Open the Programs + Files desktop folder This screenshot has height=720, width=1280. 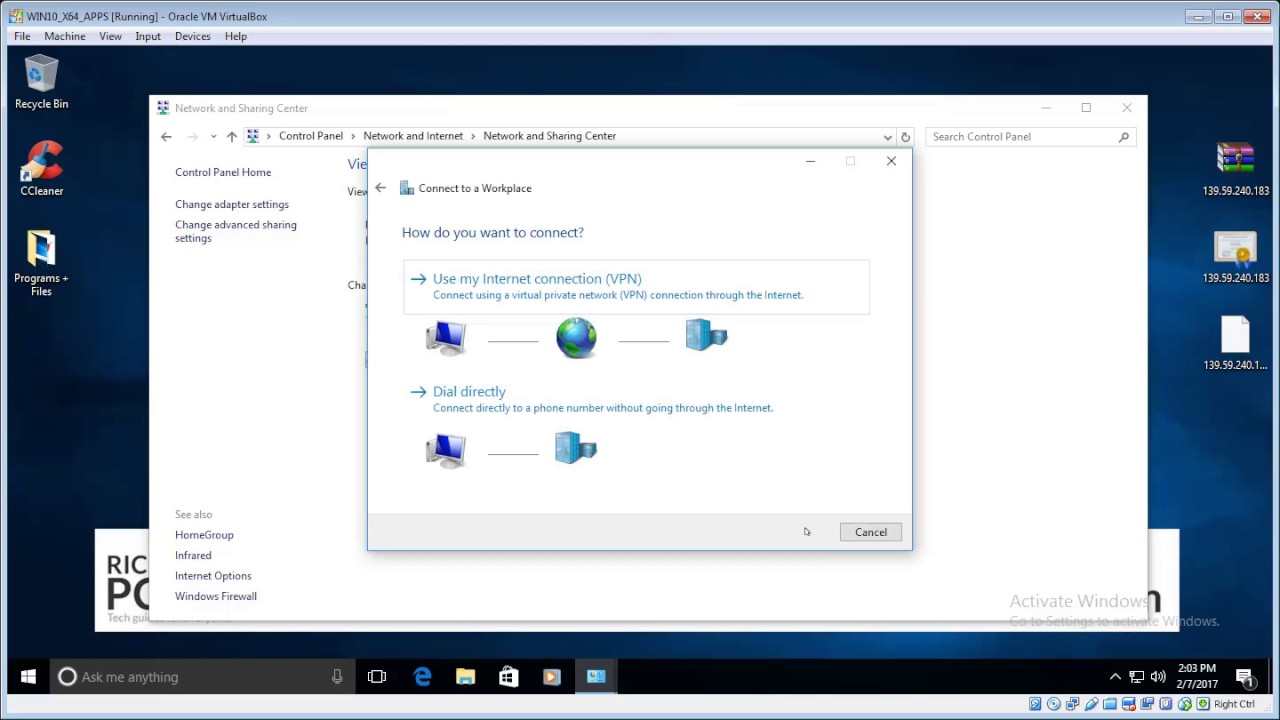click(41, 263)
